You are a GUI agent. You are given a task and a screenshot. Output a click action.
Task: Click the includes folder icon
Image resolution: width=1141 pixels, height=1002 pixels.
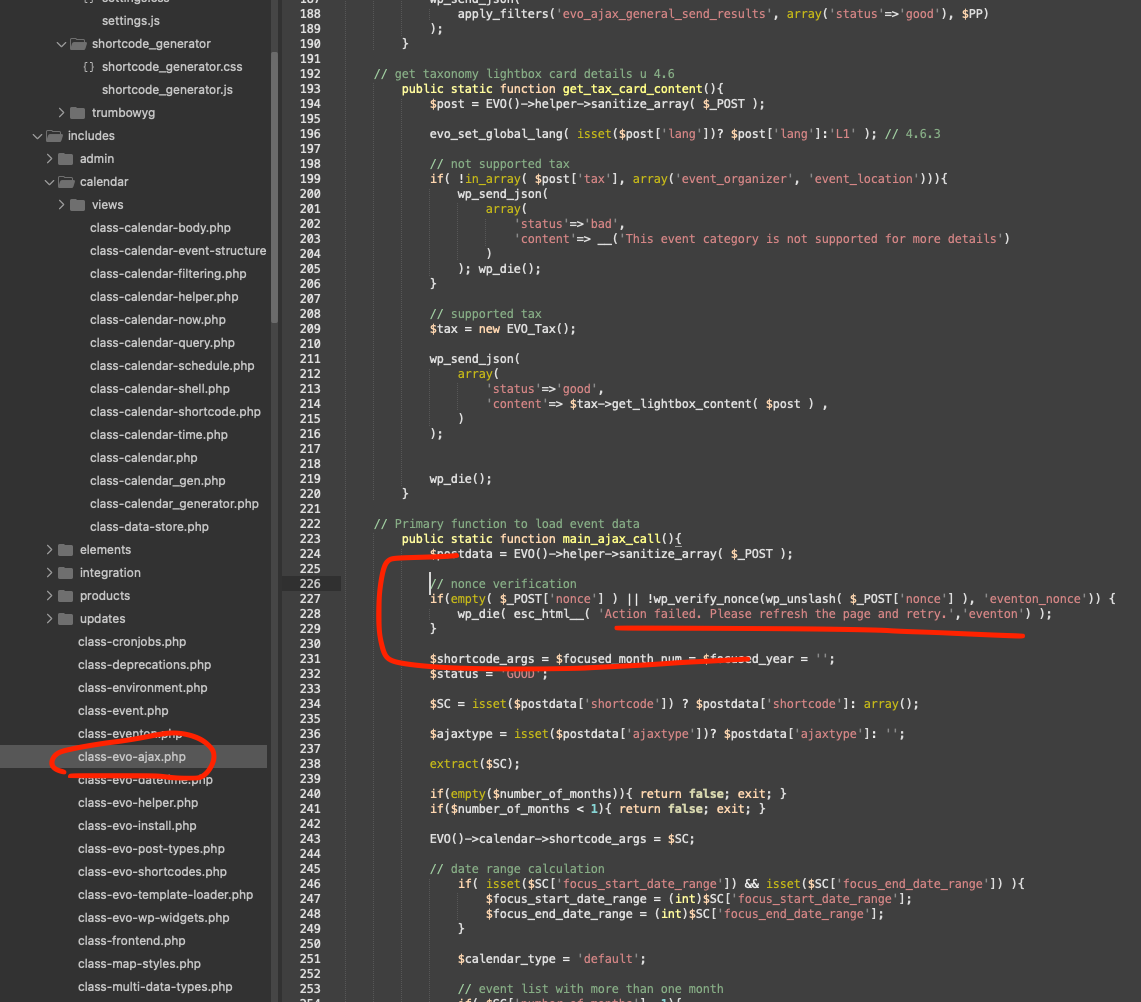click(54, 136)
